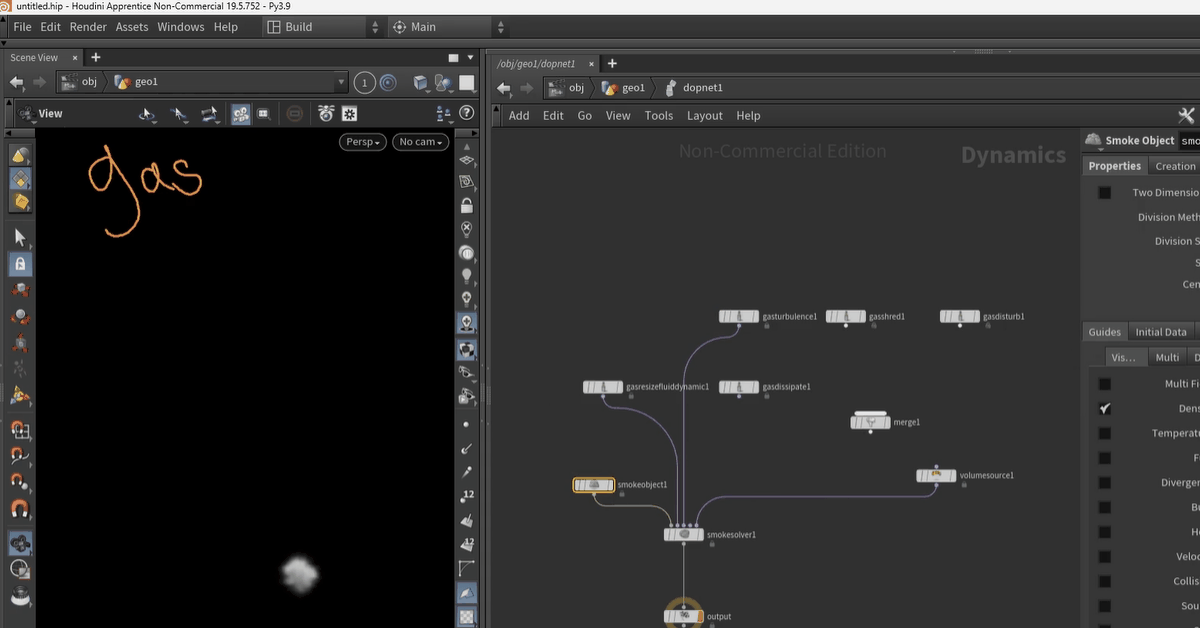
Task: Enable the Multi Field checkbox
Action: pos(1104,384)
